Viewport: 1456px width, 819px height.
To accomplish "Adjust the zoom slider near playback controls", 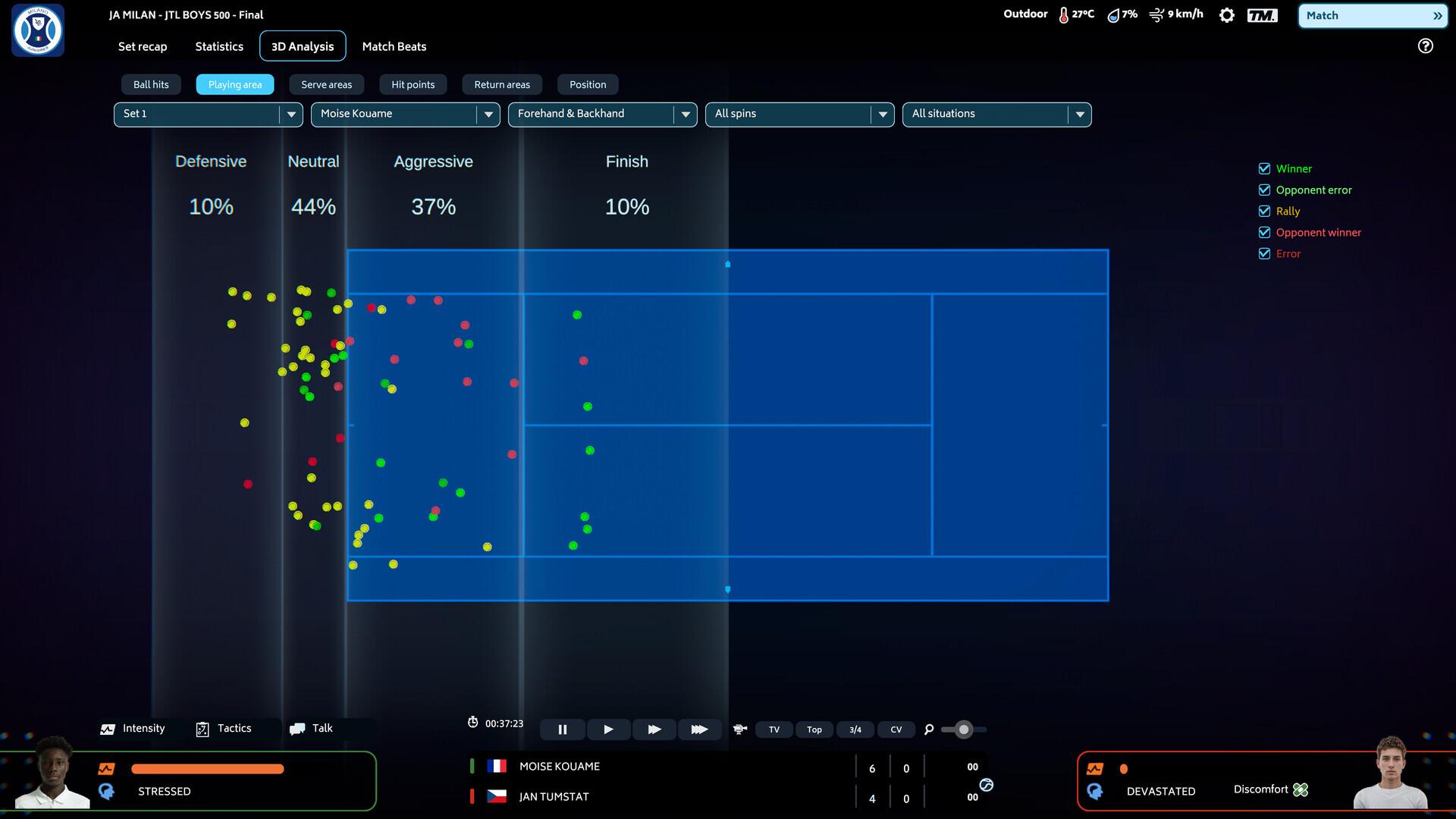I will pyautogui.click(x=963, y=730).
